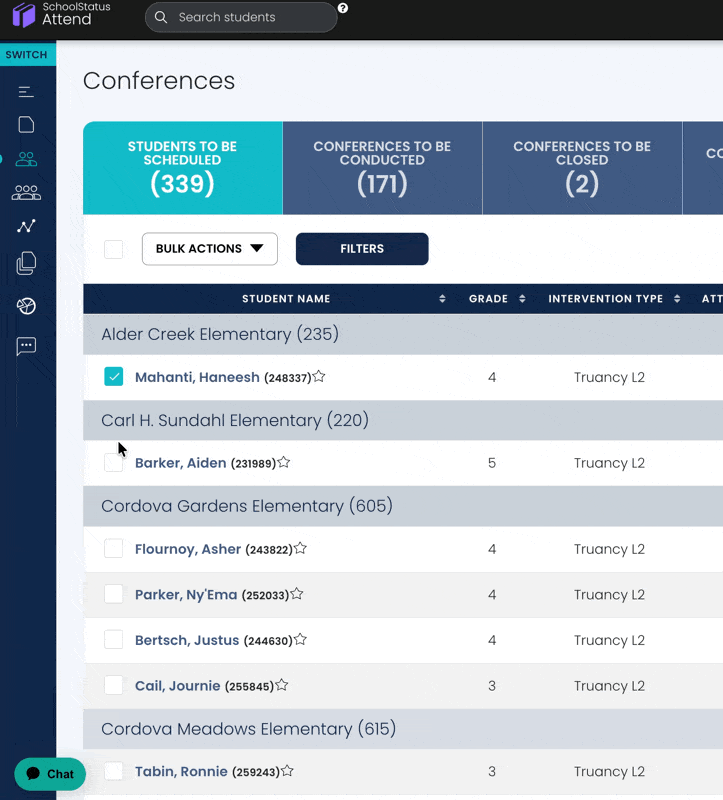Viewport: 723px width, 800px height.
Task: Check the box for Barker, Aiden
Action: click(114, 463)
